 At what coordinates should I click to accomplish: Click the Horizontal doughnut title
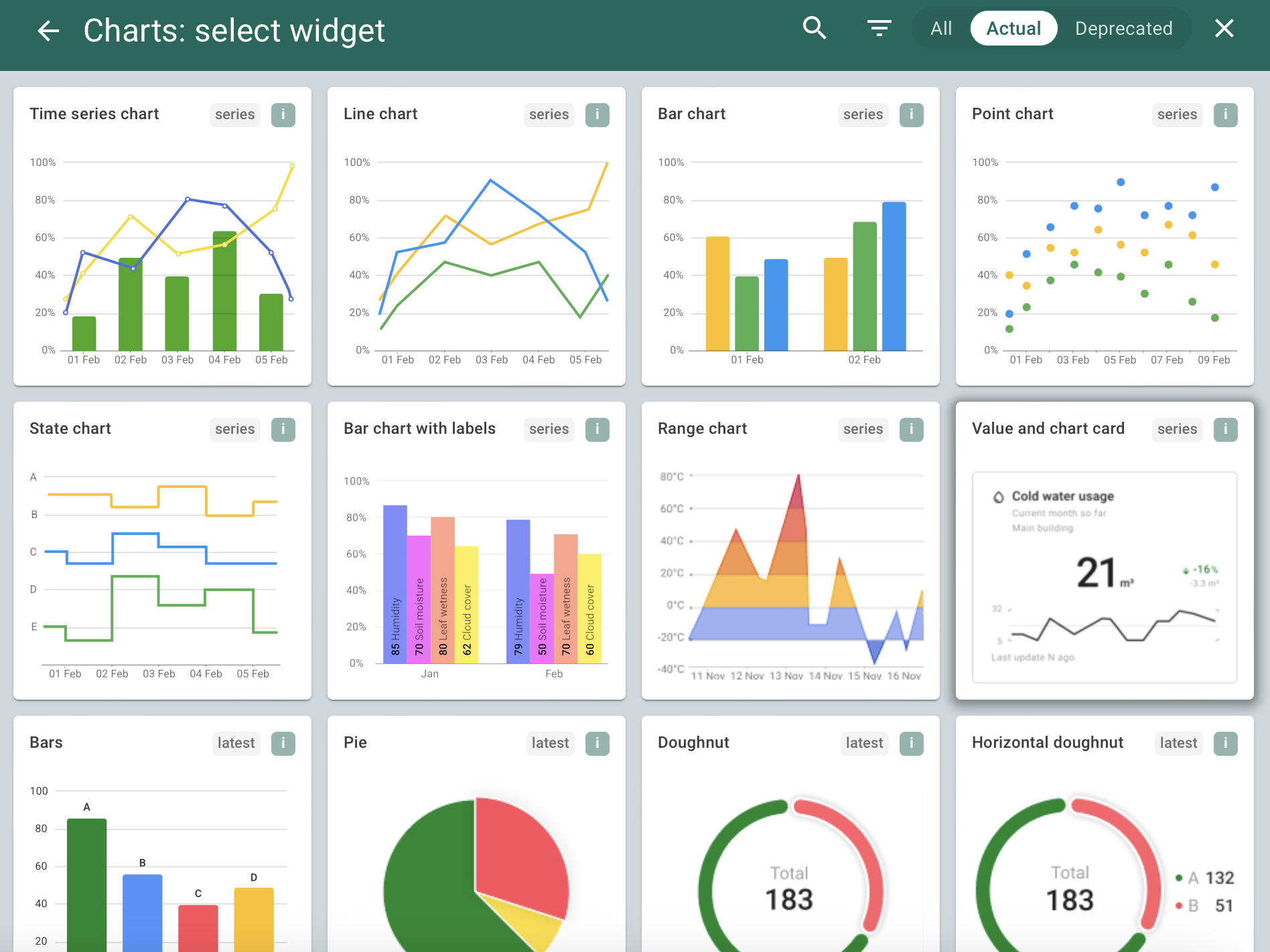(x=1048, y=742)
